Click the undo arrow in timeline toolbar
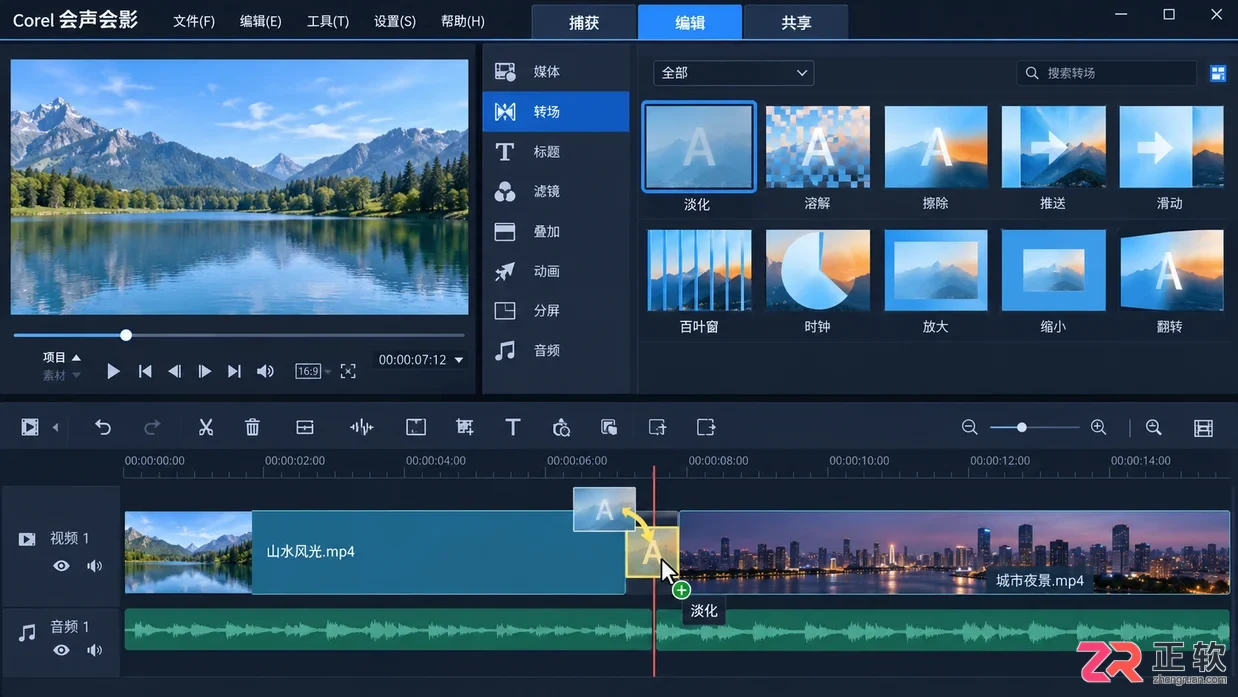The image size is (1238, 697). click(x=103, y=428)
